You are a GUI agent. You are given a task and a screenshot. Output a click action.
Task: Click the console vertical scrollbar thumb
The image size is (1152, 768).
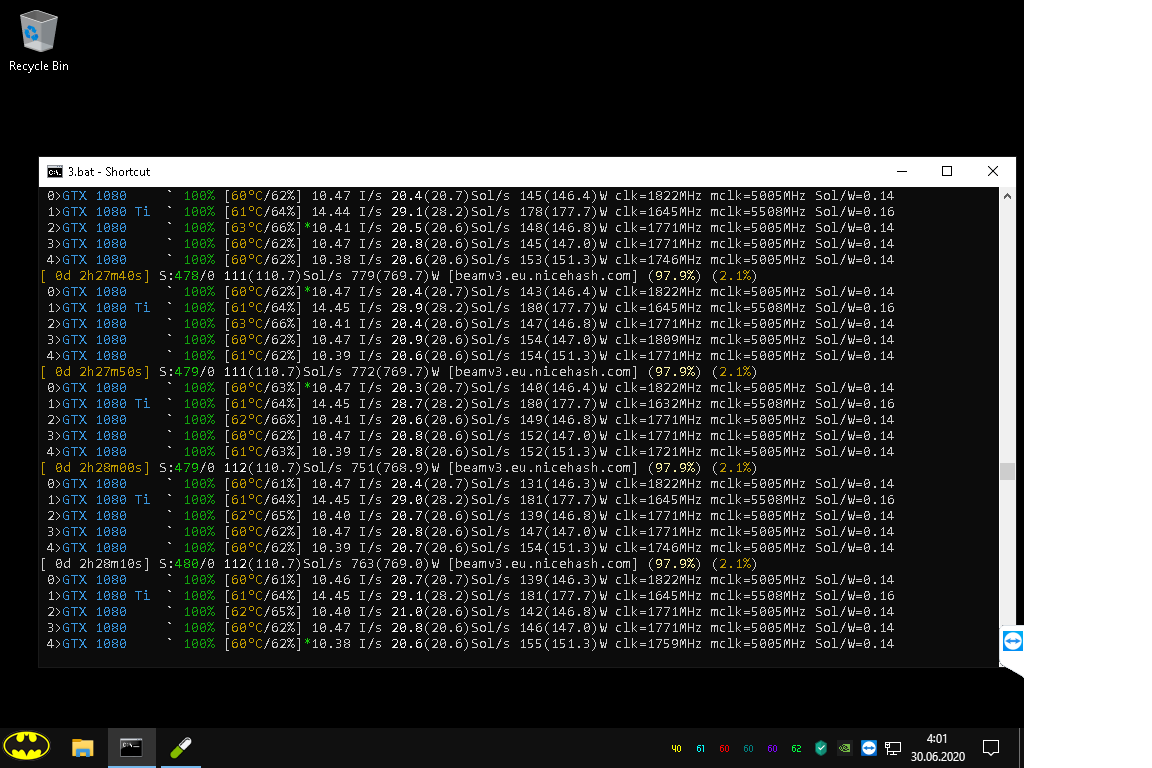[1007, 470]
